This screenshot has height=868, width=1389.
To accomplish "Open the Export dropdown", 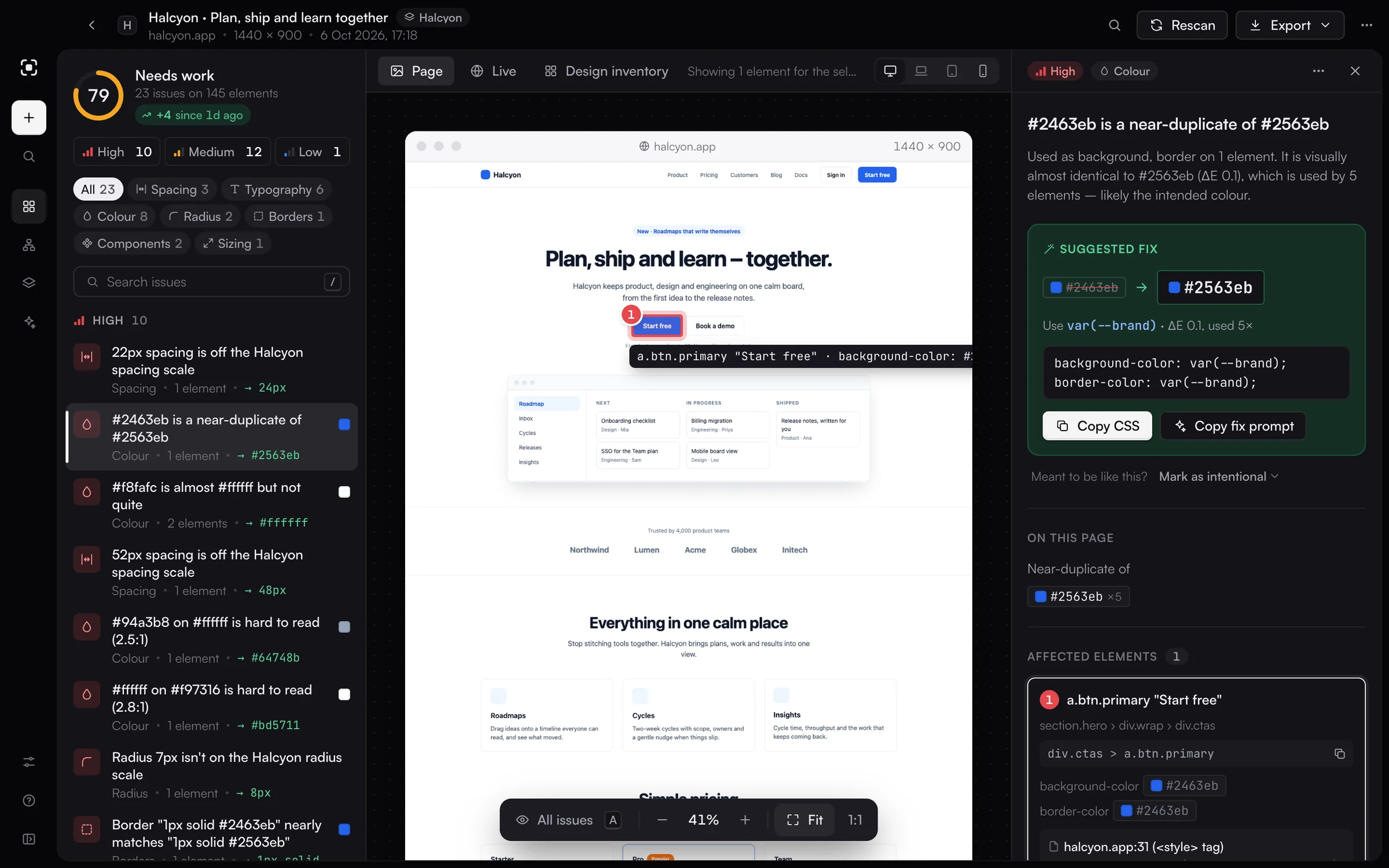I will 1289,25.
